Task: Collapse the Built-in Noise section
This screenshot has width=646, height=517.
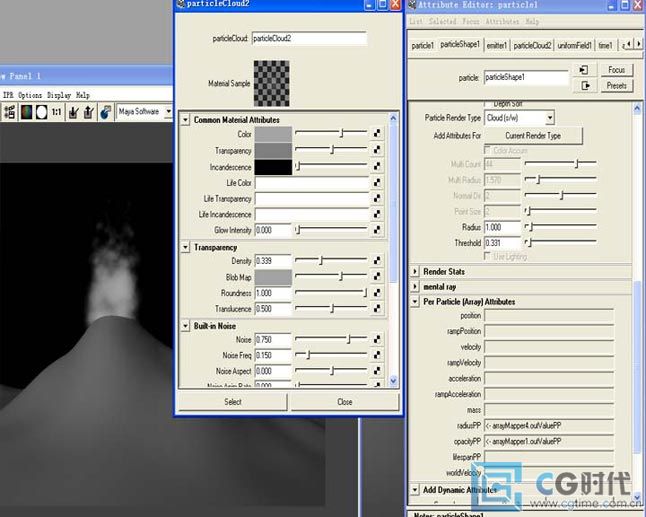Action: (x=185, y=326)
